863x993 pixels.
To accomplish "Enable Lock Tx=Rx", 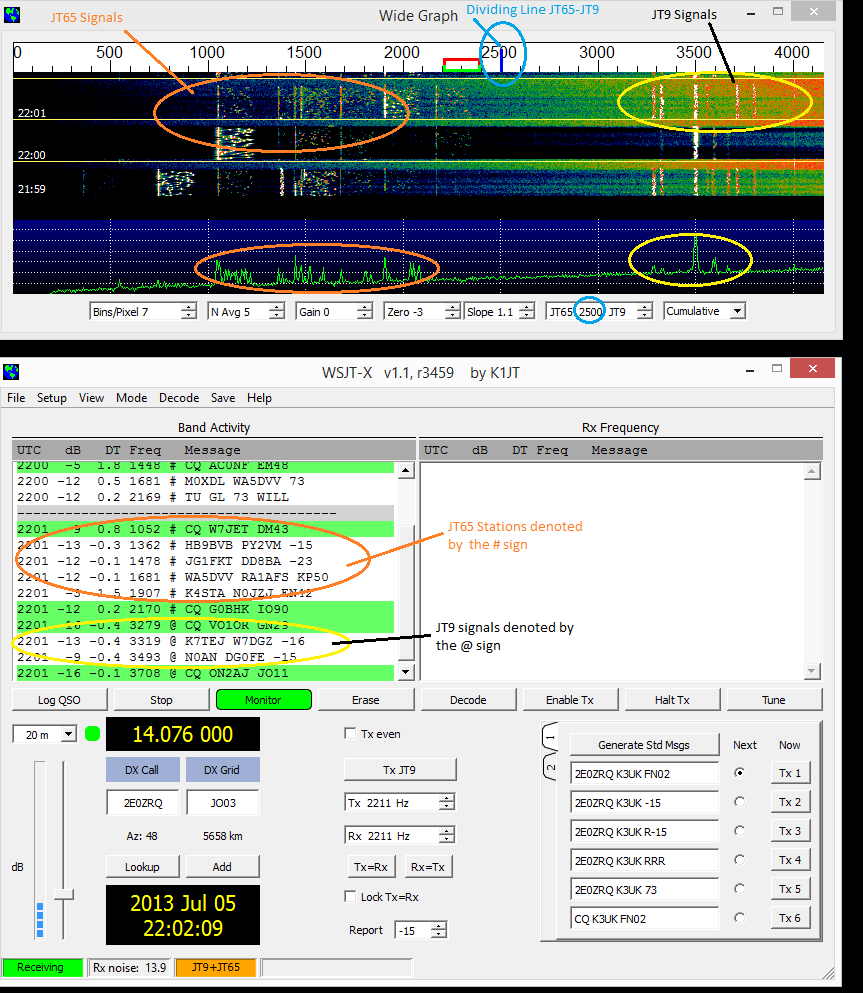I will point(350,897).
